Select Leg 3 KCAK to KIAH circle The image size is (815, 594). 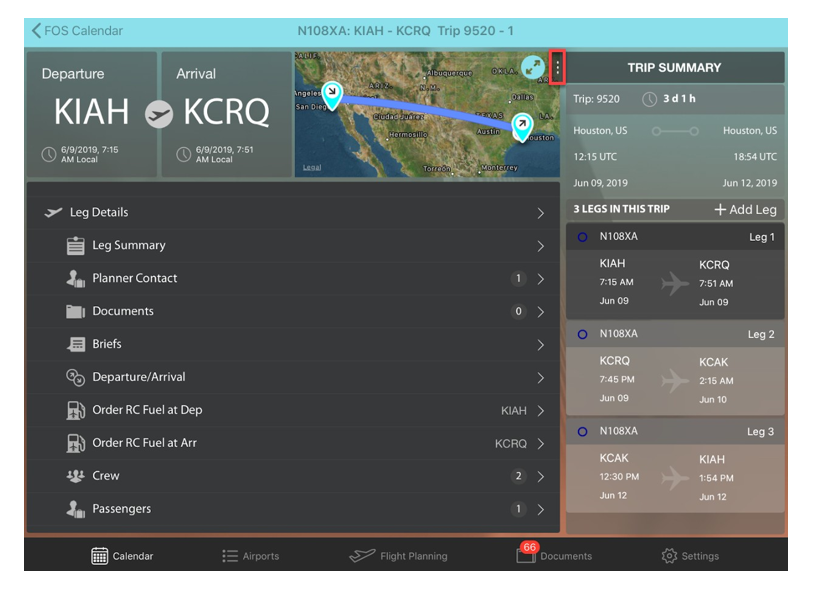tap(582, 432)
